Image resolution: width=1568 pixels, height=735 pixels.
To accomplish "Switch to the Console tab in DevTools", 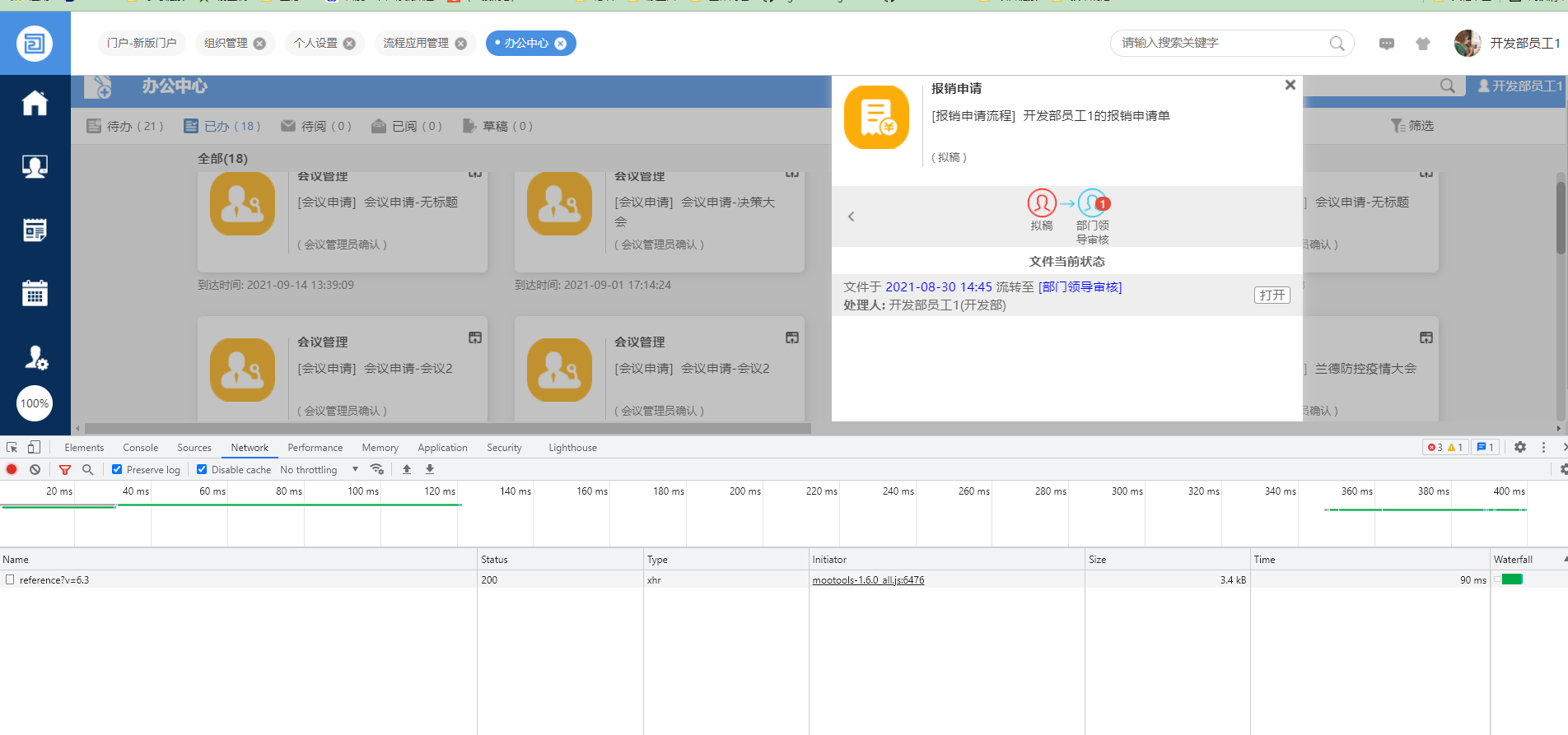I will [140, 448].
